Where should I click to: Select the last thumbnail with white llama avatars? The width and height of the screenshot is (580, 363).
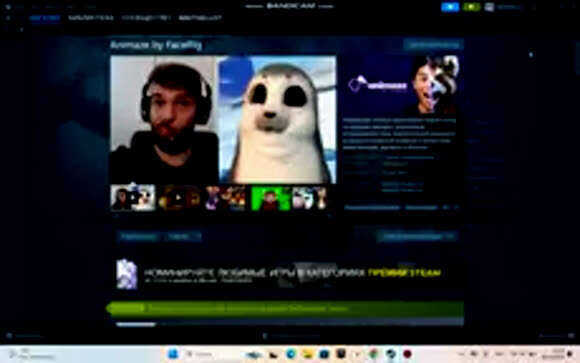click(x=310, y=198)
